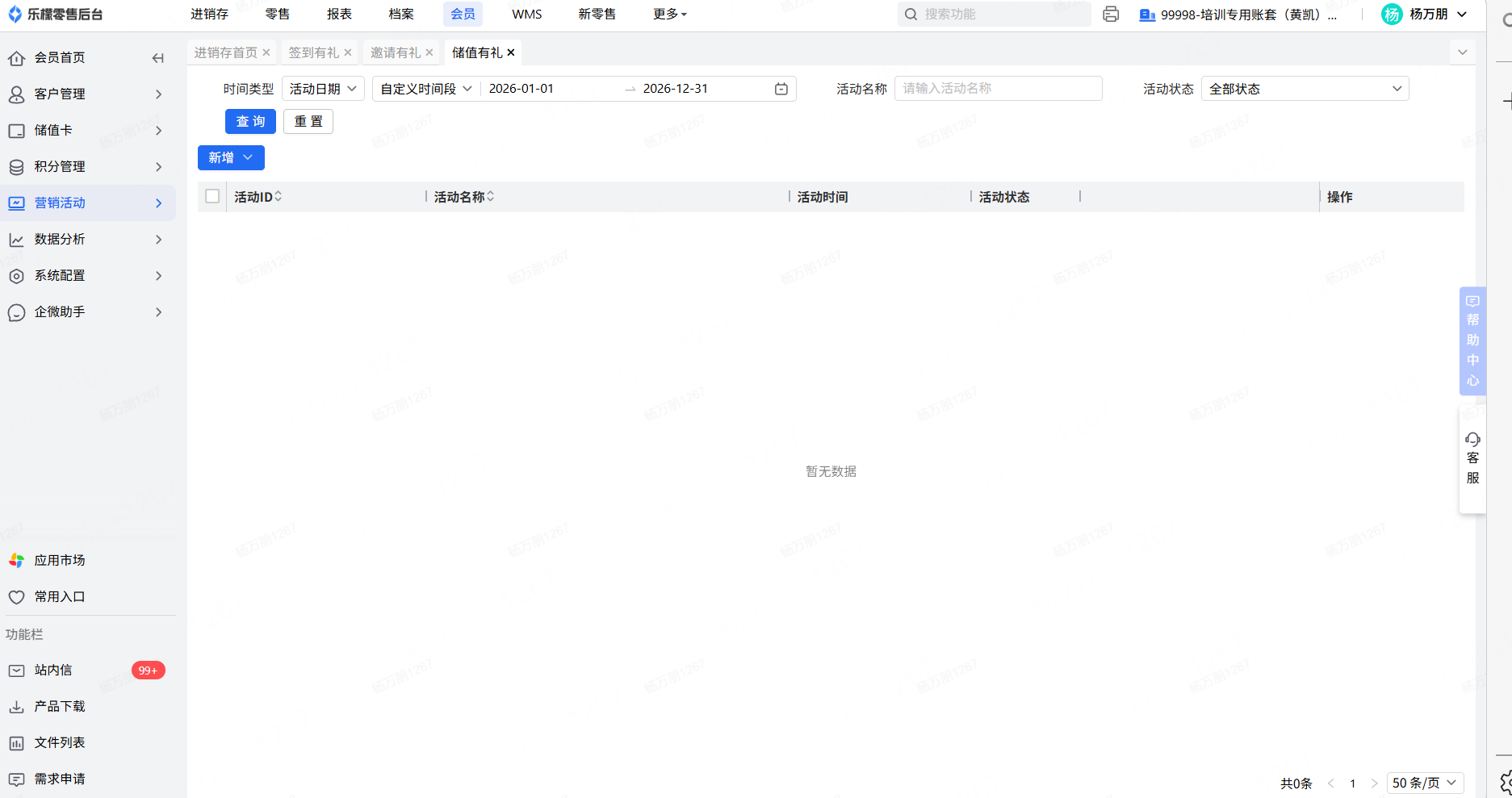This screenshot has width=1512, height=798.
Task: Click the 重置 button
Action: pos(308,121)
